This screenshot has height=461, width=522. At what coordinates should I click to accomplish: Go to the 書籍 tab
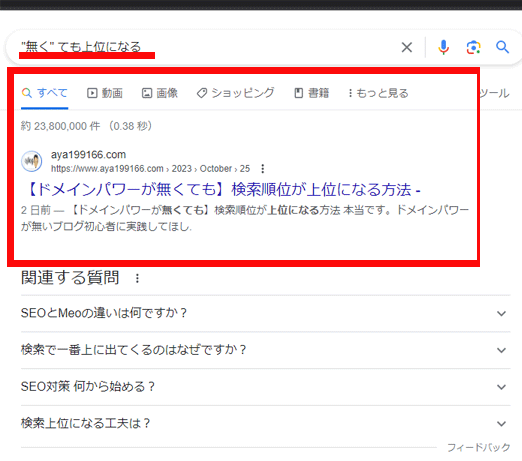pyautogui.click(x=312, y=93)
